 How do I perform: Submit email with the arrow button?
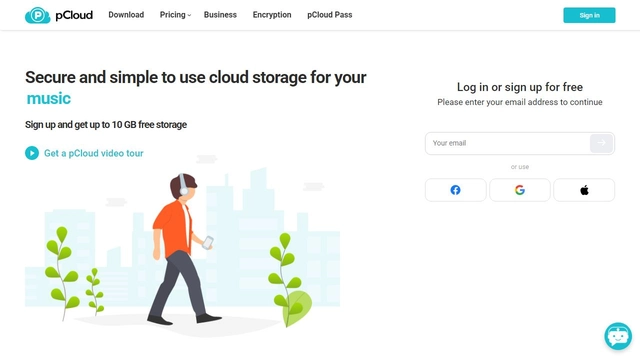pos(601,143)
